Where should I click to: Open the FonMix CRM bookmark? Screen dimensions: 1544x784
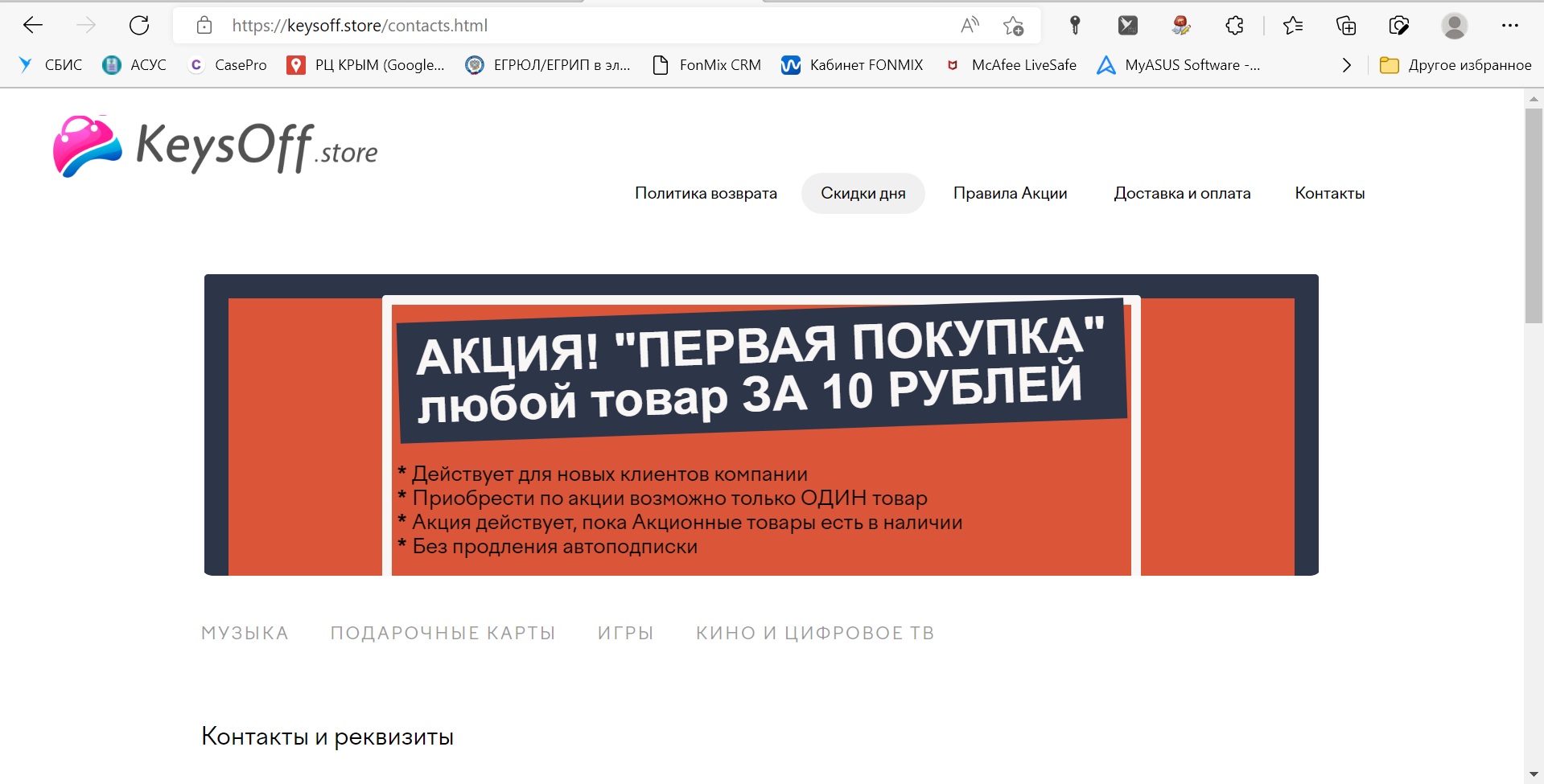pos(706,65)
